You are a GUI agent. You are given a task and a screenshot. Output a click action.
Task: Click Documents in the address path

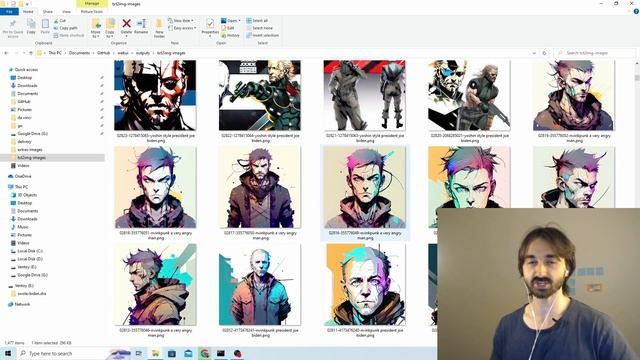coord(79,53)
